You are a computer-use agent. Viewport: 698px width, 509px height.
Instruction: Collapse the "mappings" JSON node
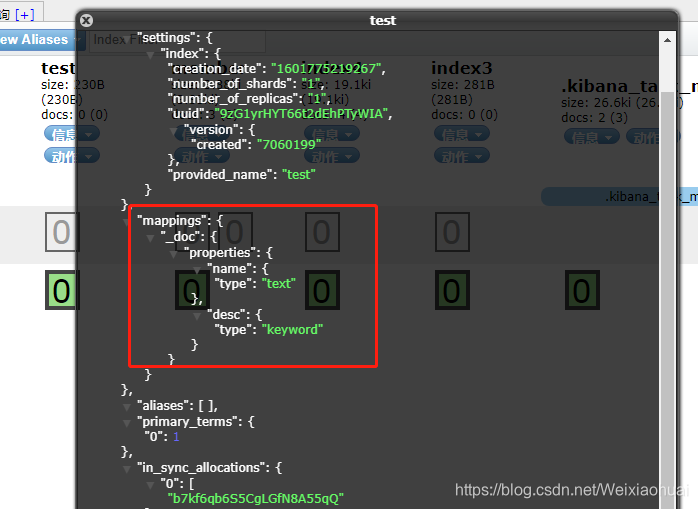[127, 222]
